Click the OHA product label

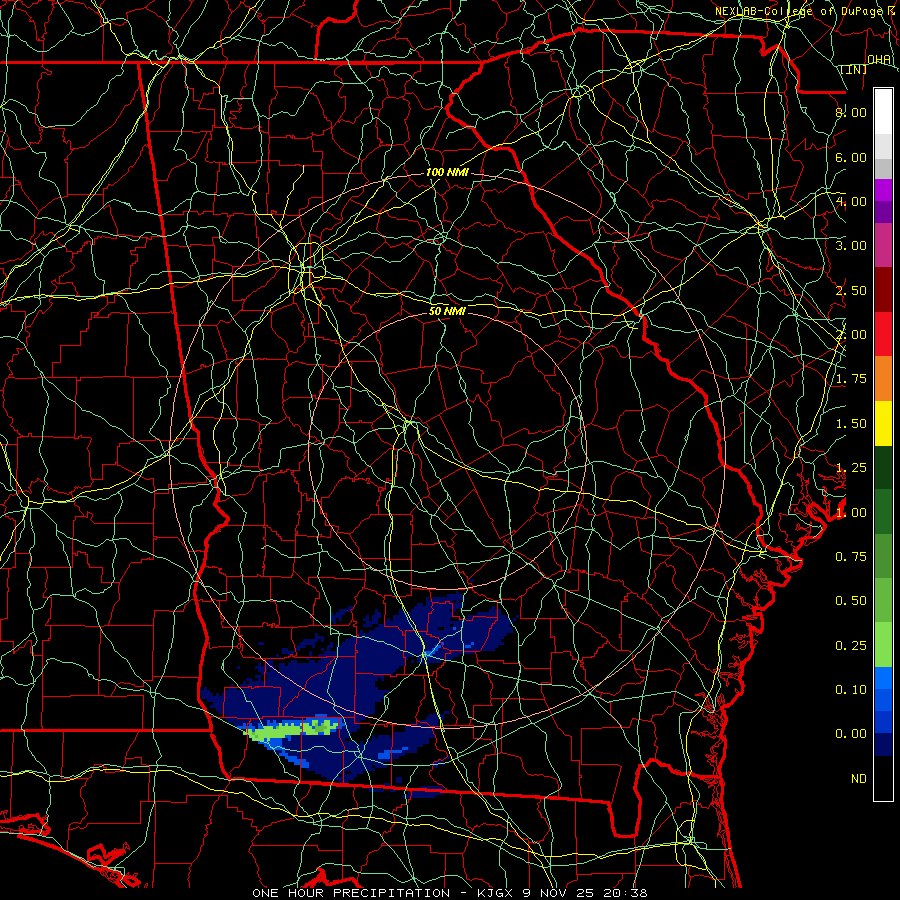(x=879, y=60)
